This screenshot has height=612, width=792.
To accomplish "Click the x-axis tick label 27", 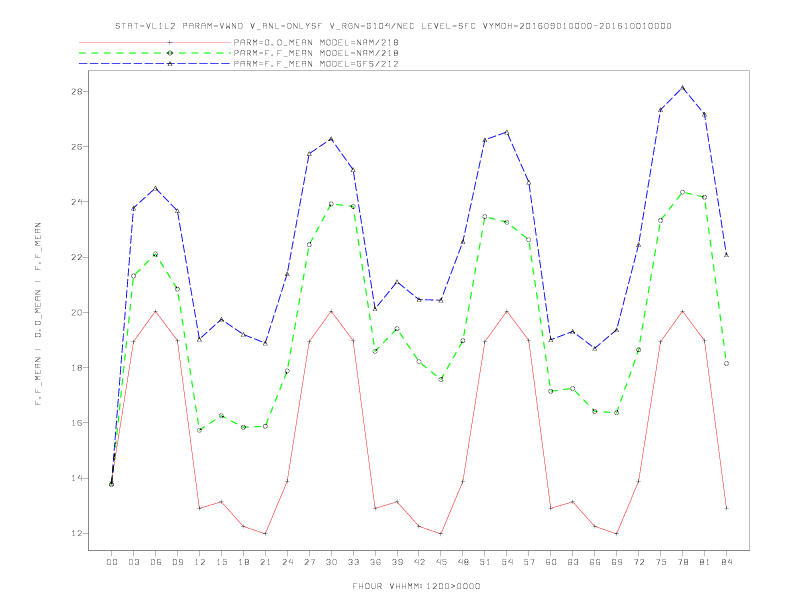I will point(310,562).
